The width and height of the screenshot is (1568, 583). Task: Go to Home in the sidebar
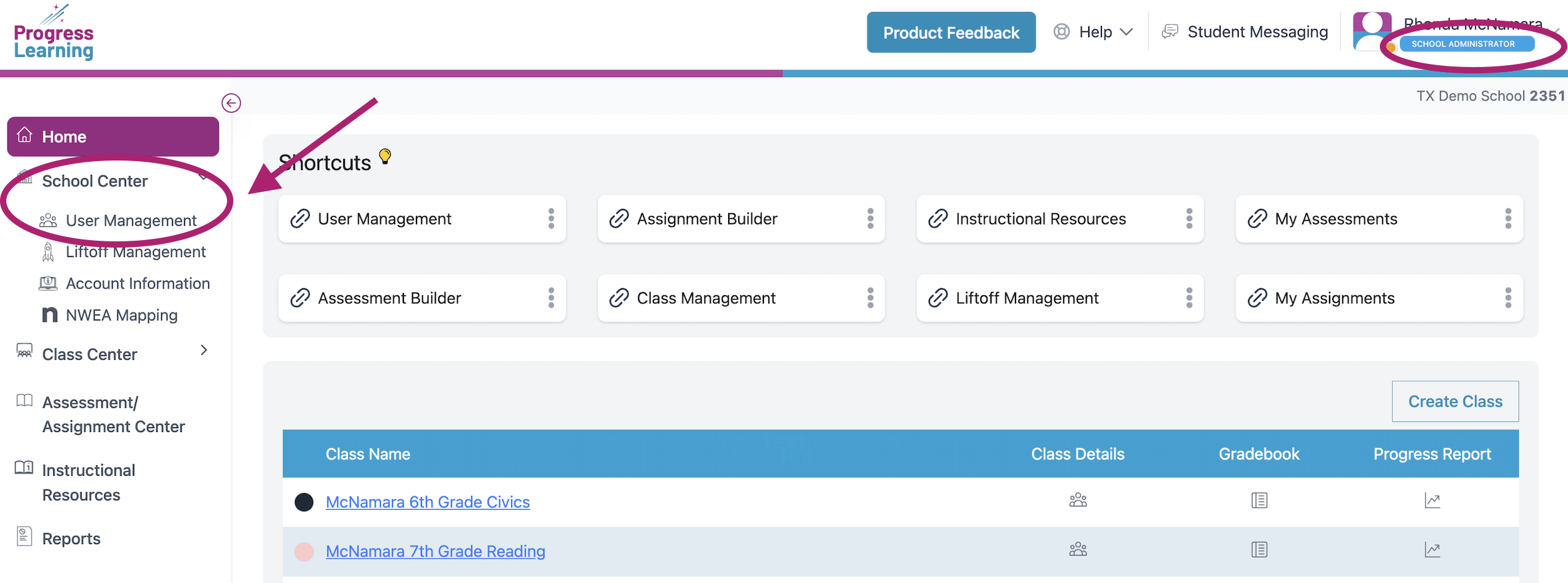coord(113,137)
